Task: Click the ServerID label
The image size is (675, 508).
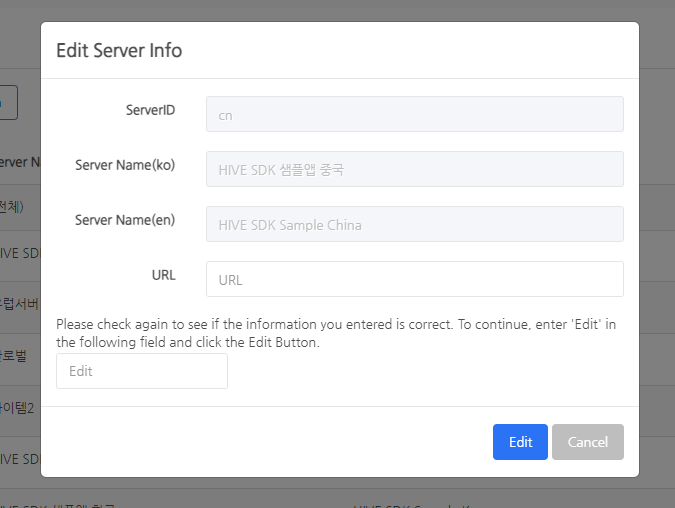Action: [150, 110]
